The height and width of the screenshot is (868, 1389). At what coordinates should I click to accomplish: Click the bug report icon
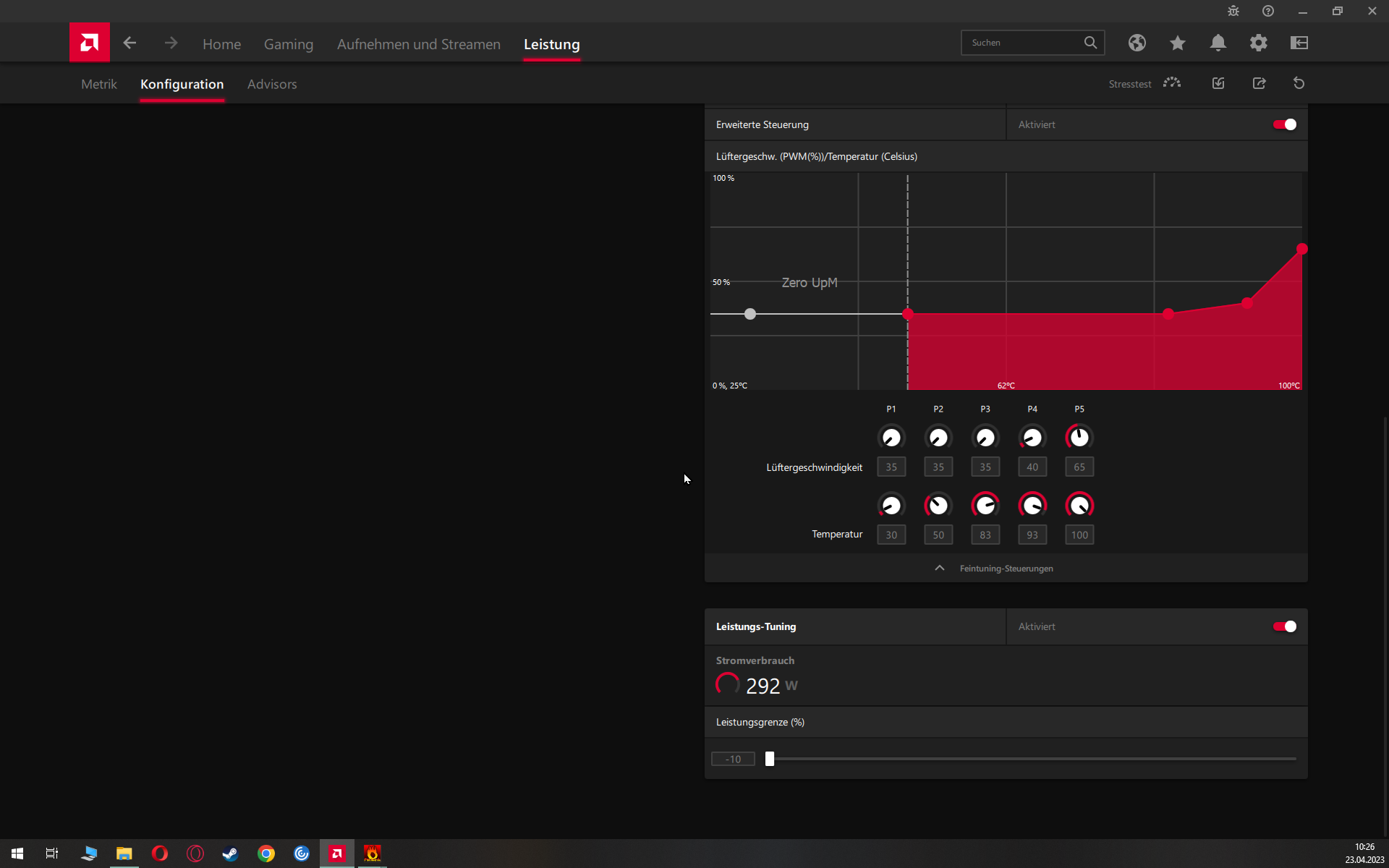(x=1233, y=11)
